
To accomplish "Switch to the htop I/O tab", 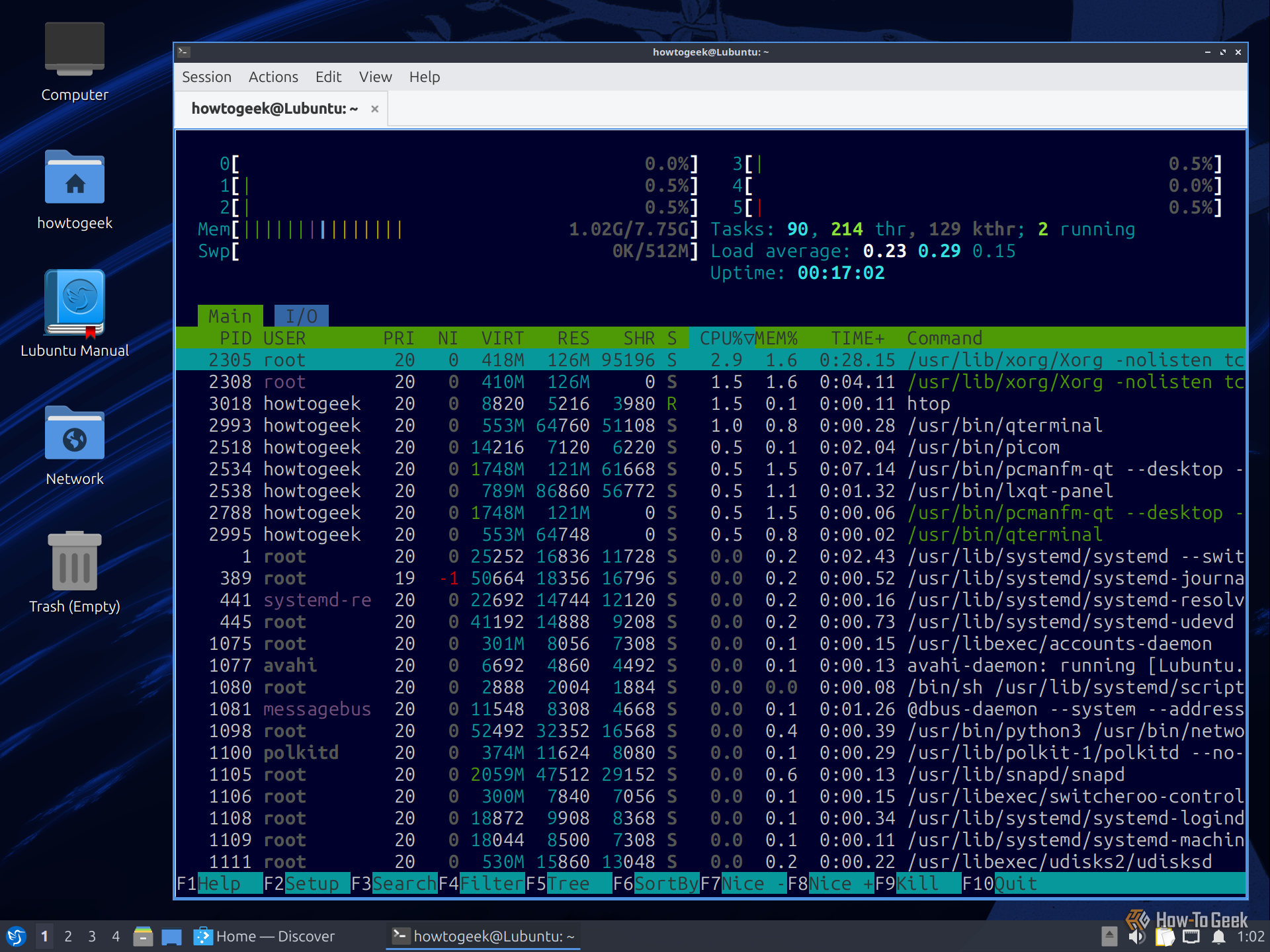I will pos(301,316).
